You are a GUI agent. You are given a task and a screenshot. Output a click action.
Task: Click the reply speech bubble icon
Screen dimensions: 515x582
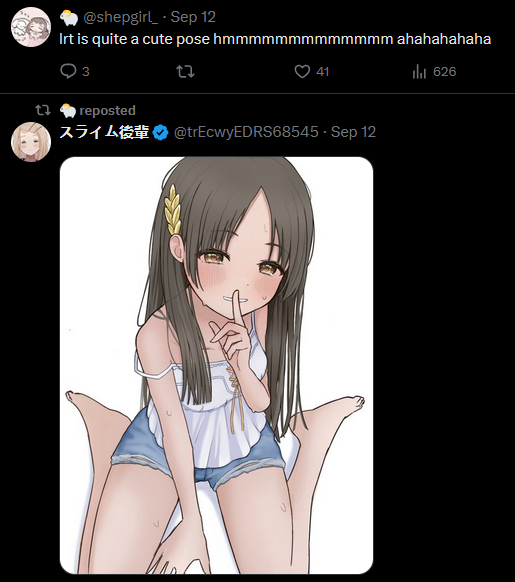[x=68, y=71]
